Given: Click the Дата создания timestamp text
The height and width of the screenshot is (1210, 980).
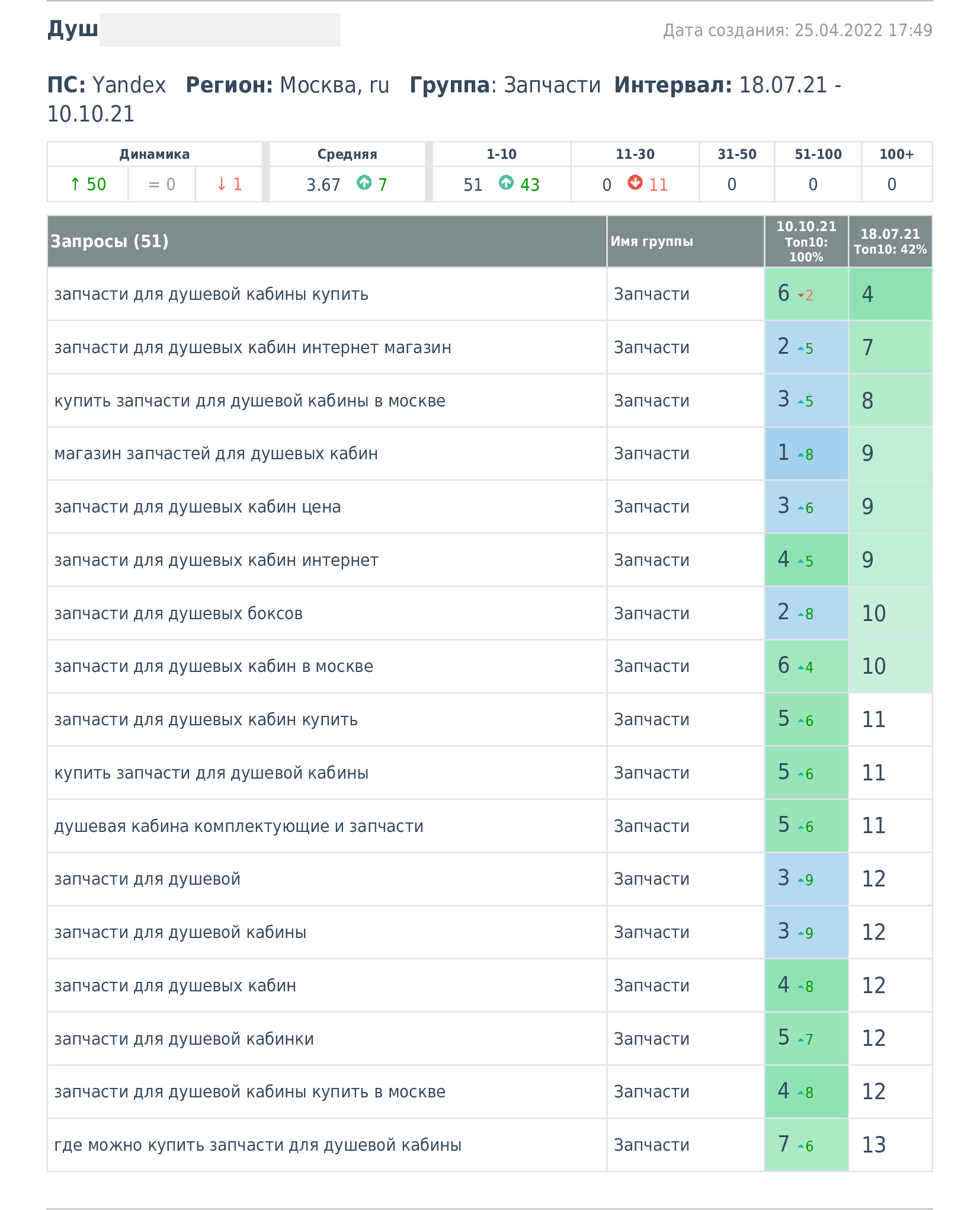Looking at the screenshot, I should [x=797, y=30].
